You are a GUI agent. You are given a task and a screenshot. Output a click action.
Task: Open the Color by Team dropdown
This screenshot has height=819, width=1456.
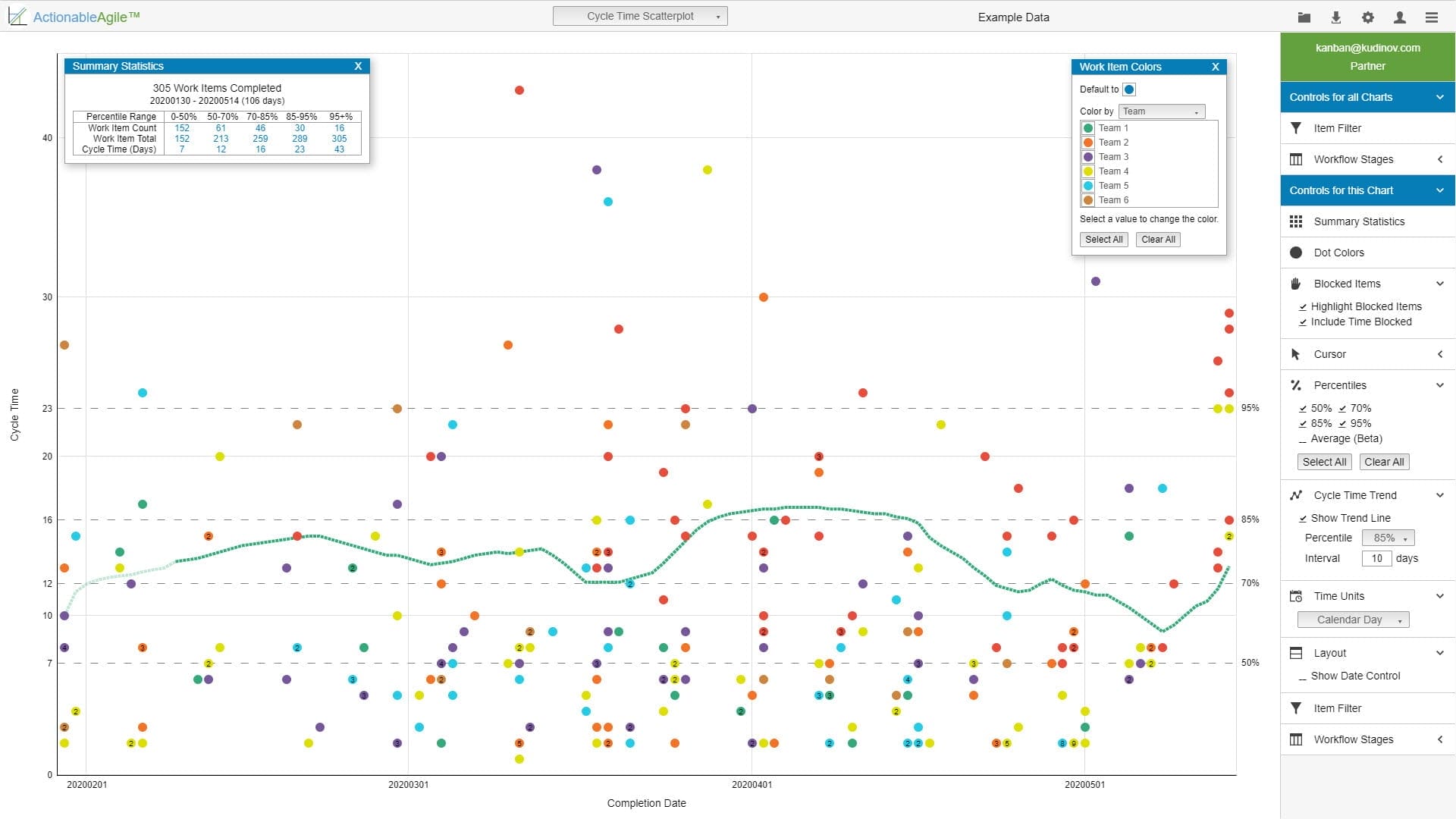[1161, 111]
